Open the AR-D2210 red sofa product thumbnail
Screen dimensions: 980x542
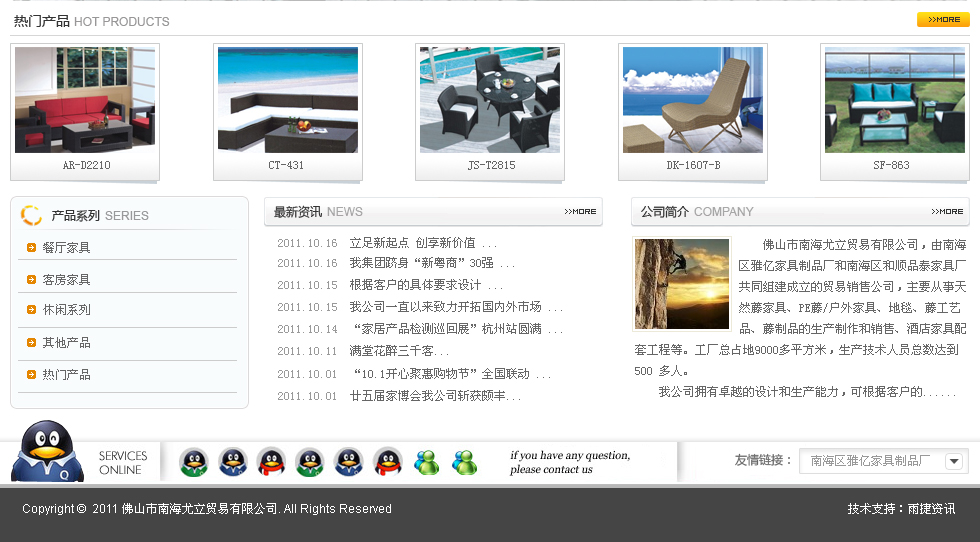click(x=85, y=100)
